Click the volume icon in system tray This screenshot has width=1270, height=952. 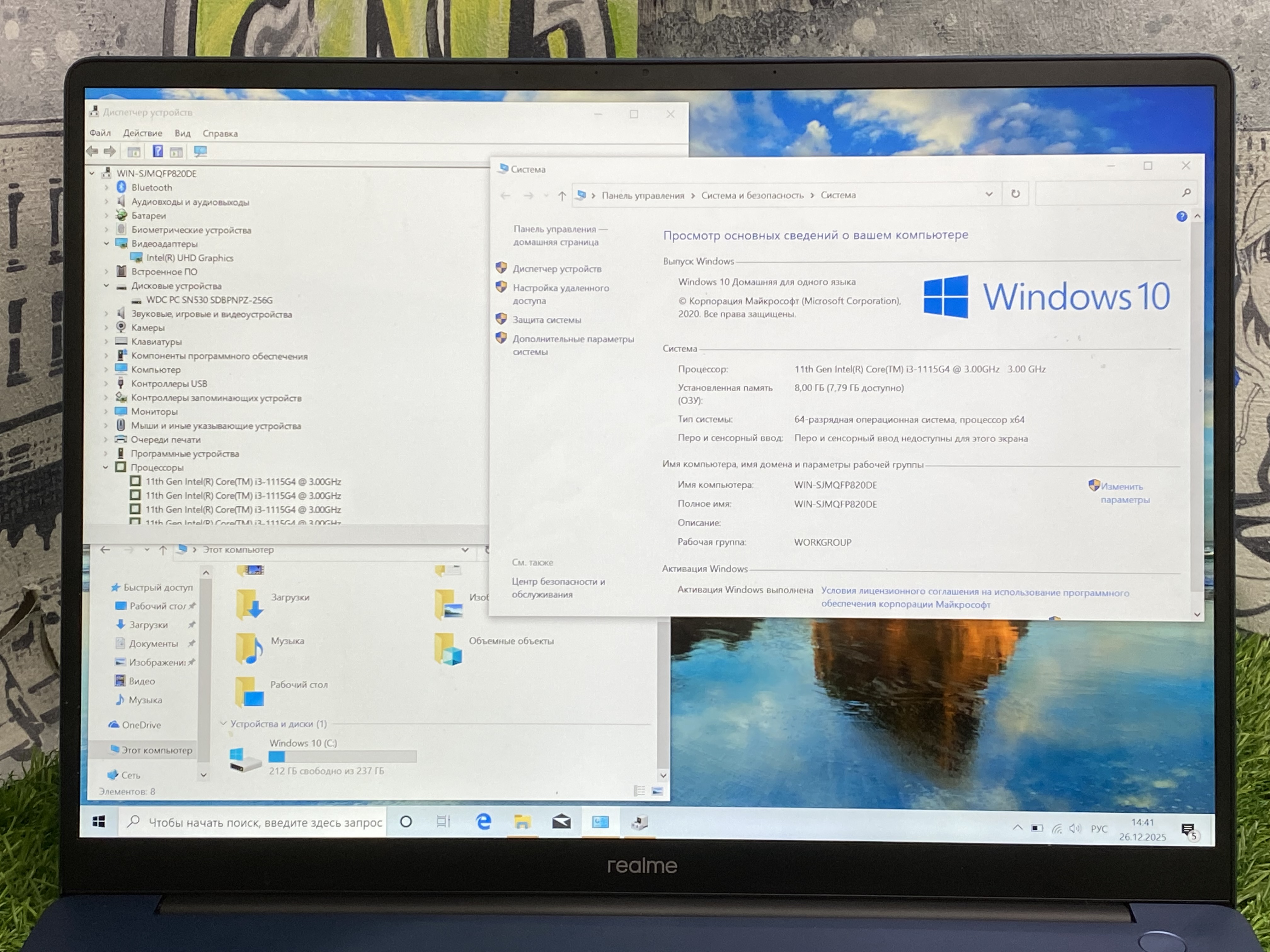[1075, 829]
